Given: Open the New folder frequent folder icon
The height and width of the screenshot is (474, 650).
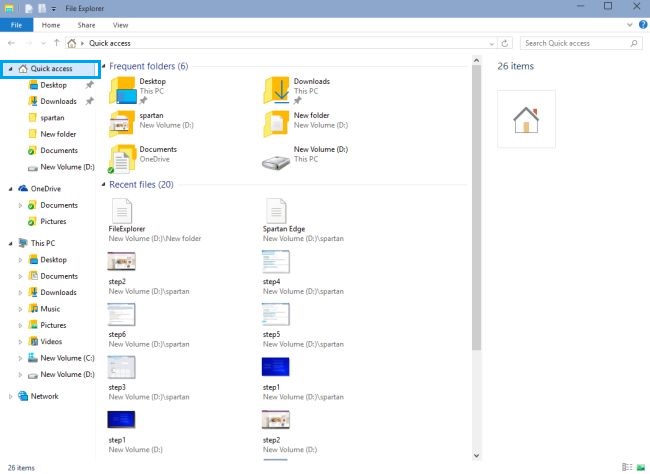Looking at the screenshot, I should click(276, 124).
